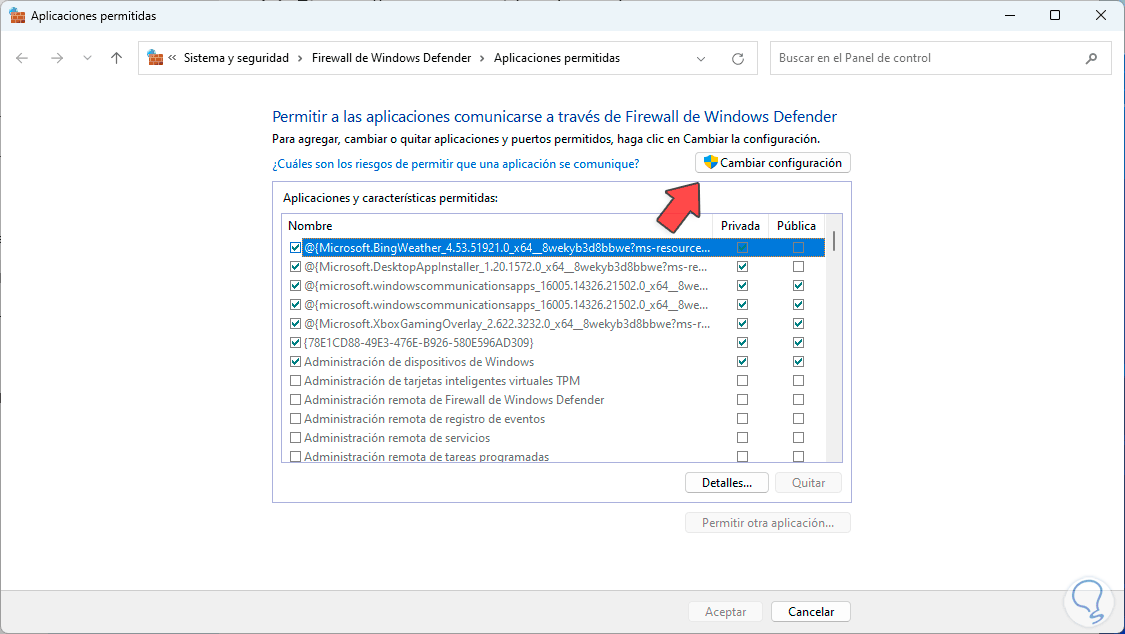
Task: Close the Aplicaciones permitidas window
Action: pos(1101,15)
